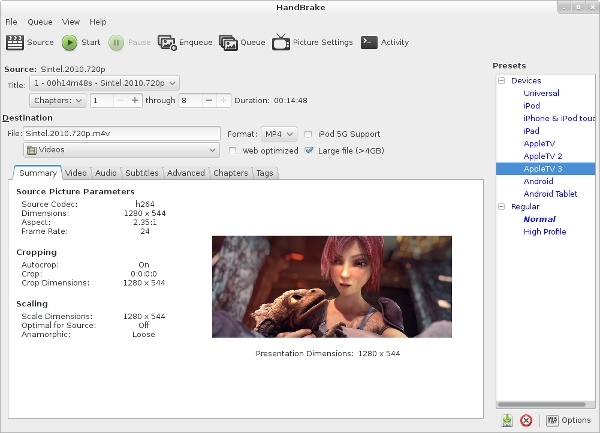Viewport: 600px width, 433px height.
Task: Click the Source toolbar icon
Action: pyautogui.click(x=15, y=43)
